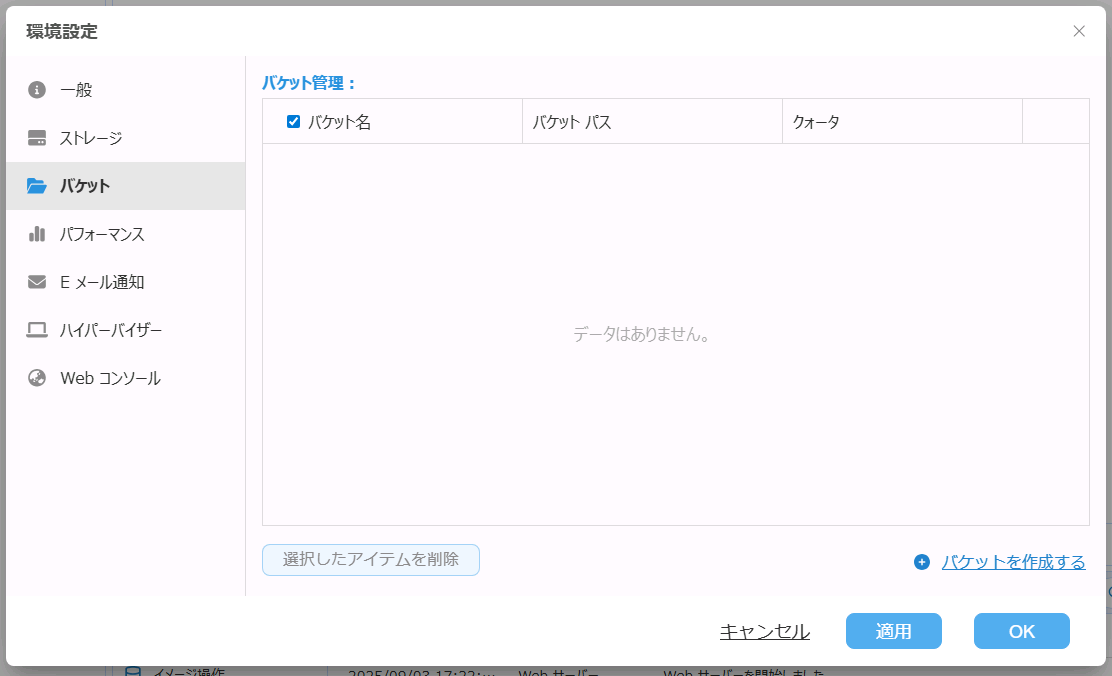1112x676 pixels.
Task: Click the open folder icon for バケット
Action: pos(37,186)
